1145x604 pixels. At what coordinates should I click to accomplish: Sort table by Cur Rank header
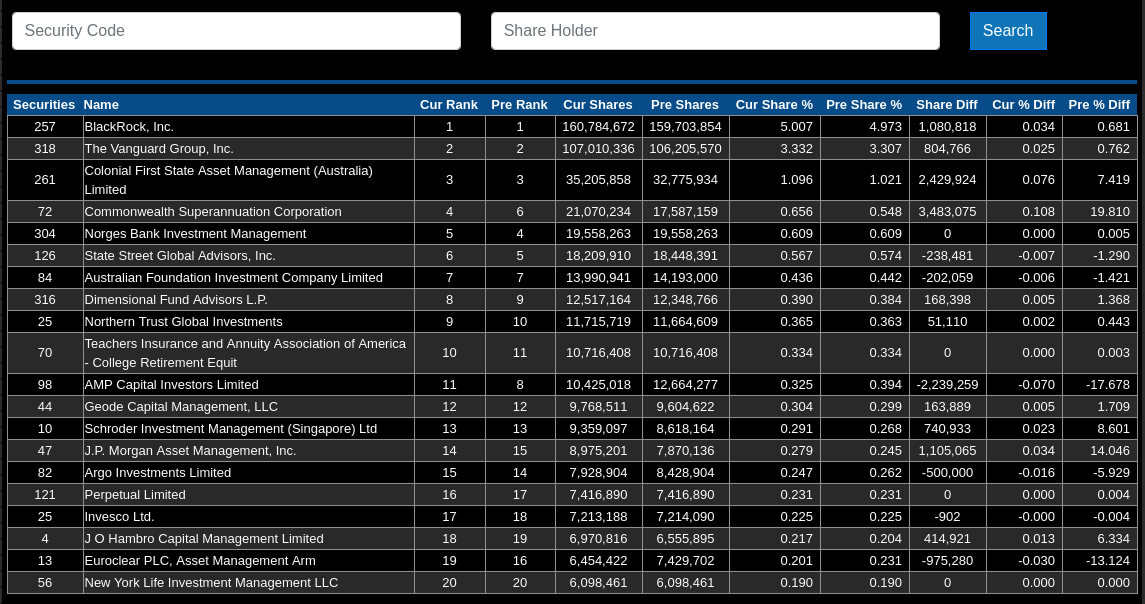[x=448, y=105]
